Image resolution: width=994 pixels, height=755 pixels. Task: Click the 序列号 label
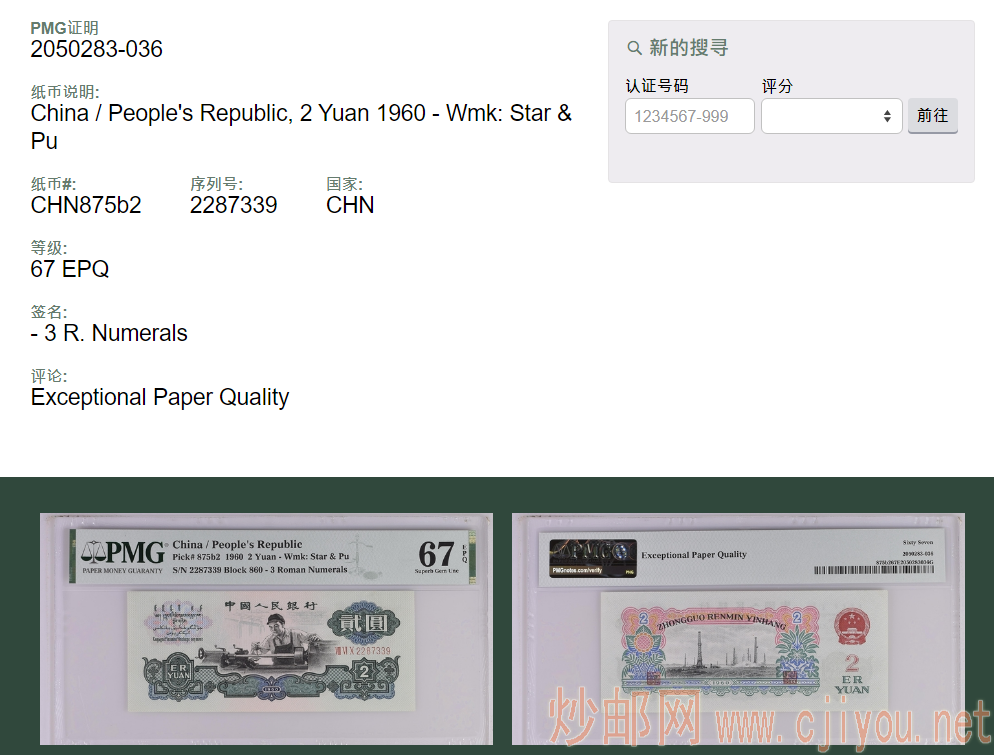(216, 184)
